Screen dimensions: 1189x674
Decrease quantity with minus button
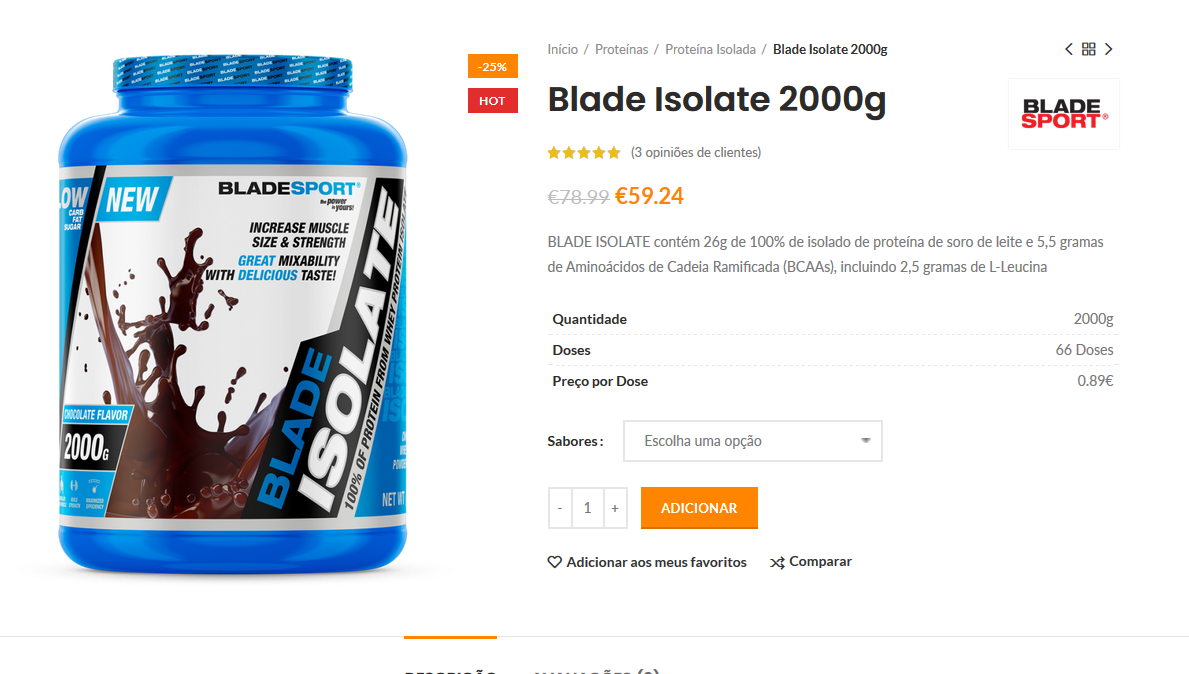(560, 508)
